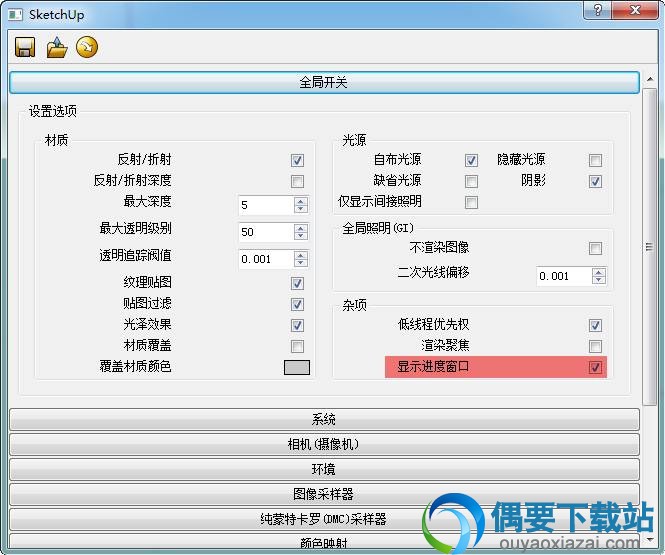Viewport: 665px width, 555px height.
Task: Expand the 环境 rollout
Action: point(324,469)
